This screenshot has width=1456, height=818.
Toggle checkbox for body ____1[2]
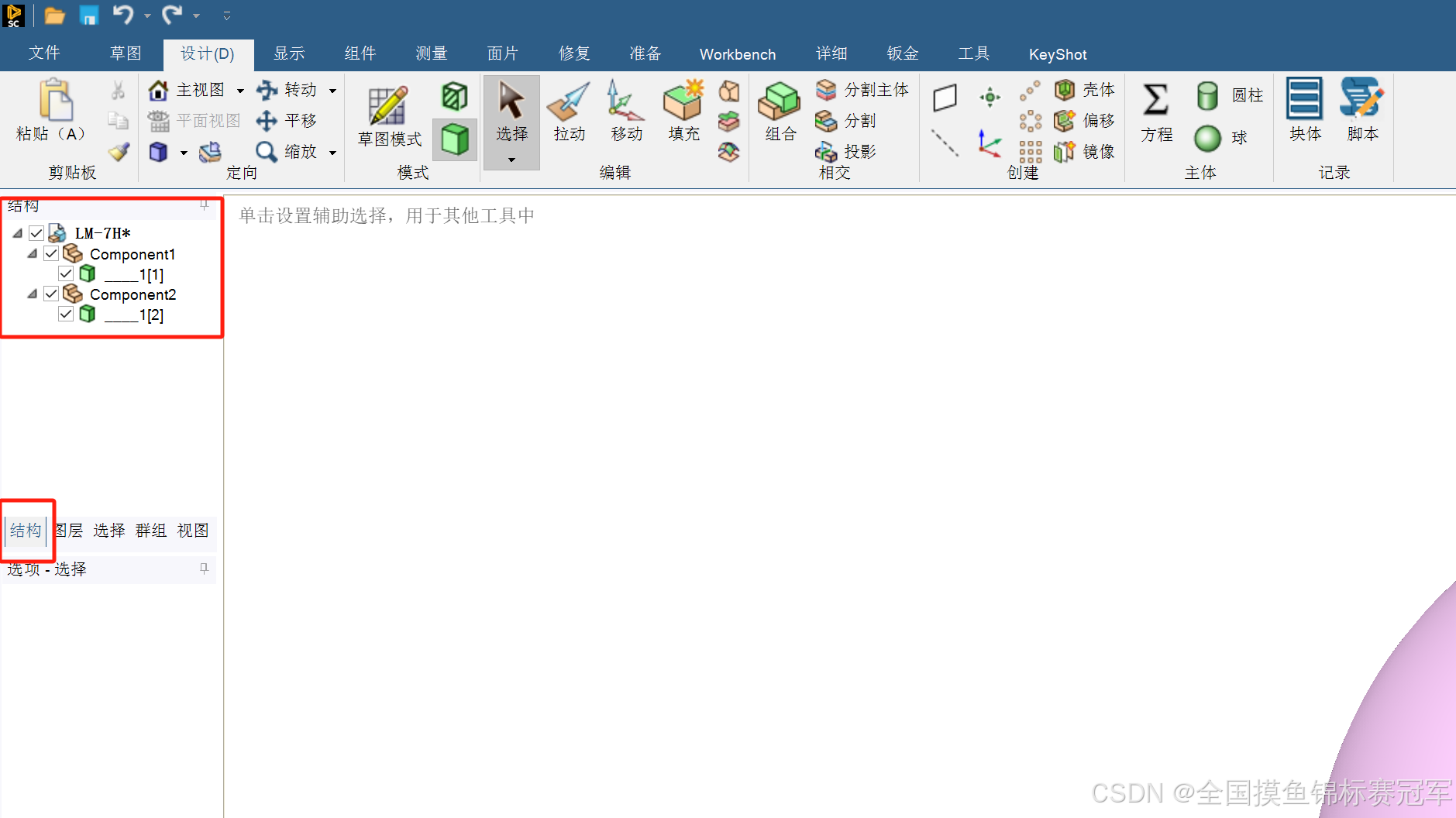tap(66, 314)
